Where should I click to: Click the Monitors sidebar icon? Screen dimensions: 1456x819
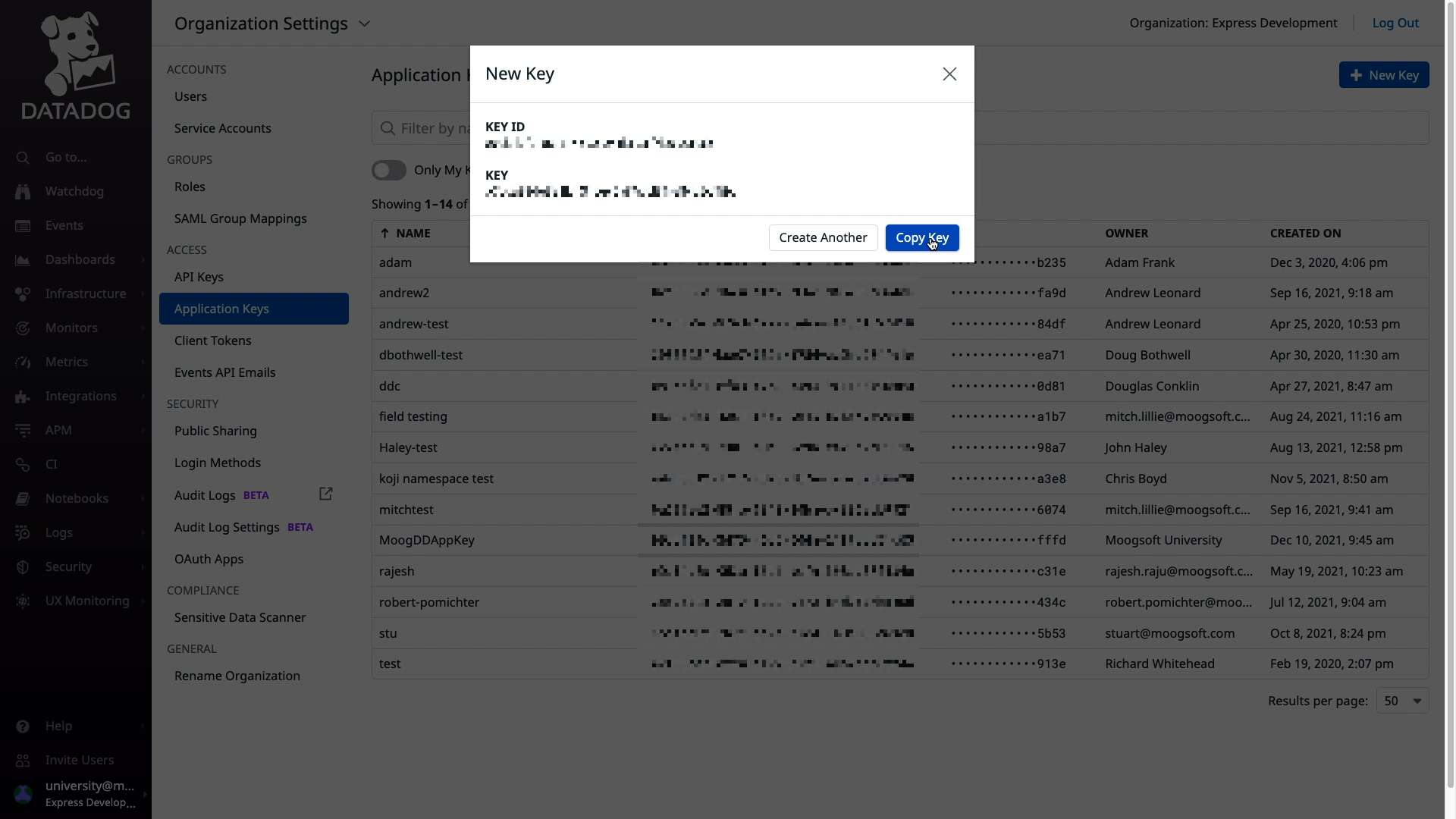[23, 328]
